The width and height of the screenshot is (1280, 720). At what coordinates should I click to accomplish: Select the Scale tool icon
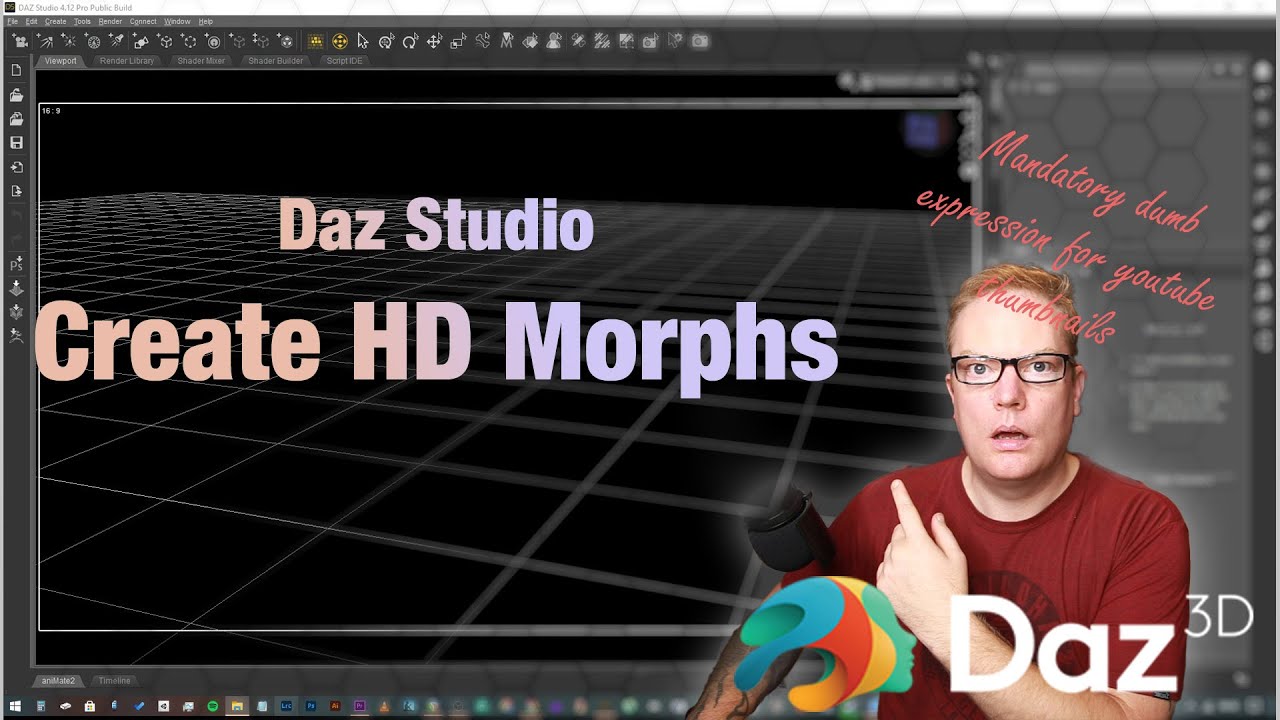(458, 41)
